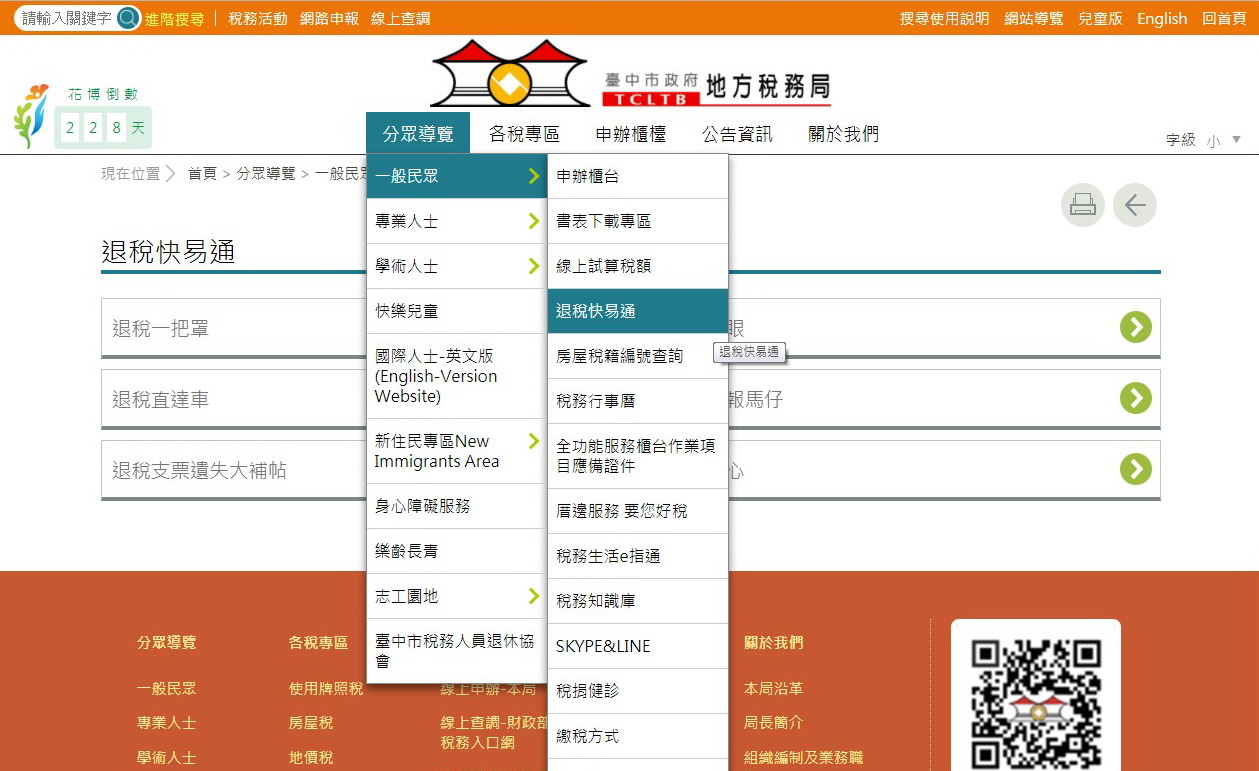Click the back arrow icon
1259x771 pixels.
click(1135, 205)
